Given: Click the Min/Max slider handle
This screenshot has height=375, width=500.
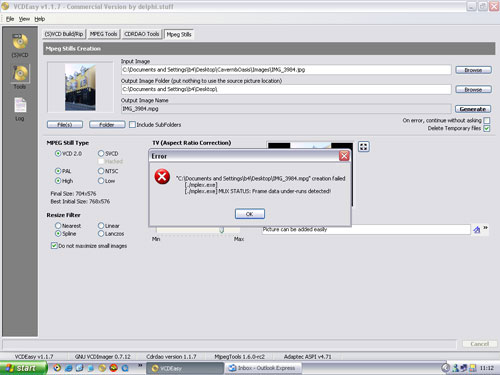Looking at the screenshot, I should [221, 230].
